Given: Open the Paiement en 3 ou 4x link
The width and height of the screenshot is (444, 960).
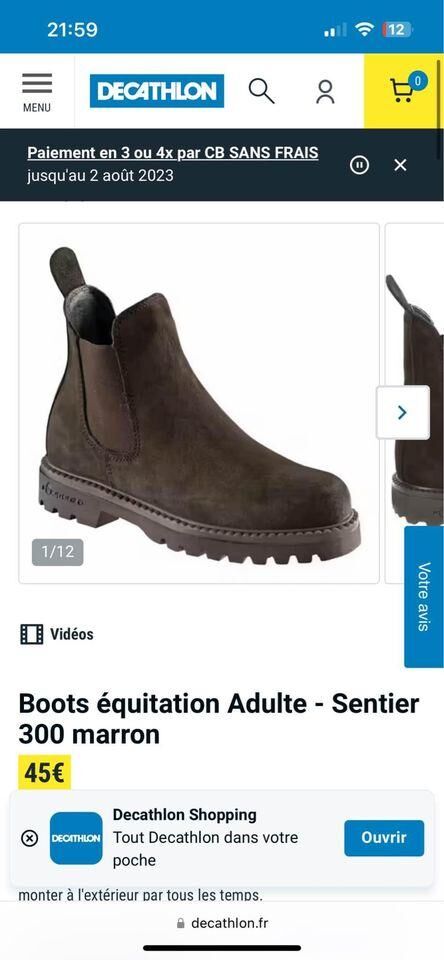Looking at the screenshot, I should (173, 153).
